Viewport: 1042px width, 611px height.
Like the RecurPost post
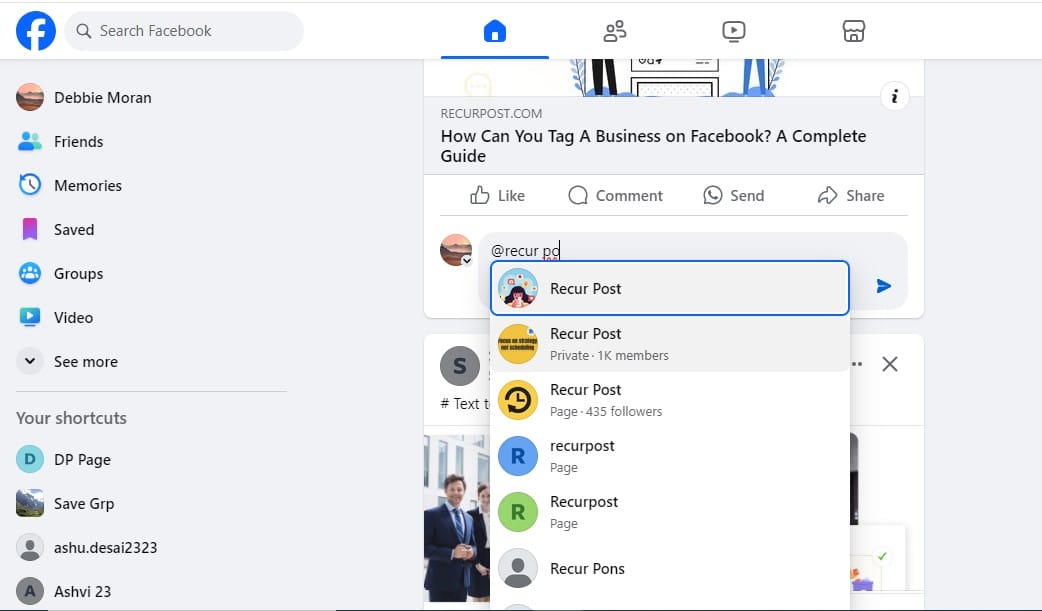point(497,195)
